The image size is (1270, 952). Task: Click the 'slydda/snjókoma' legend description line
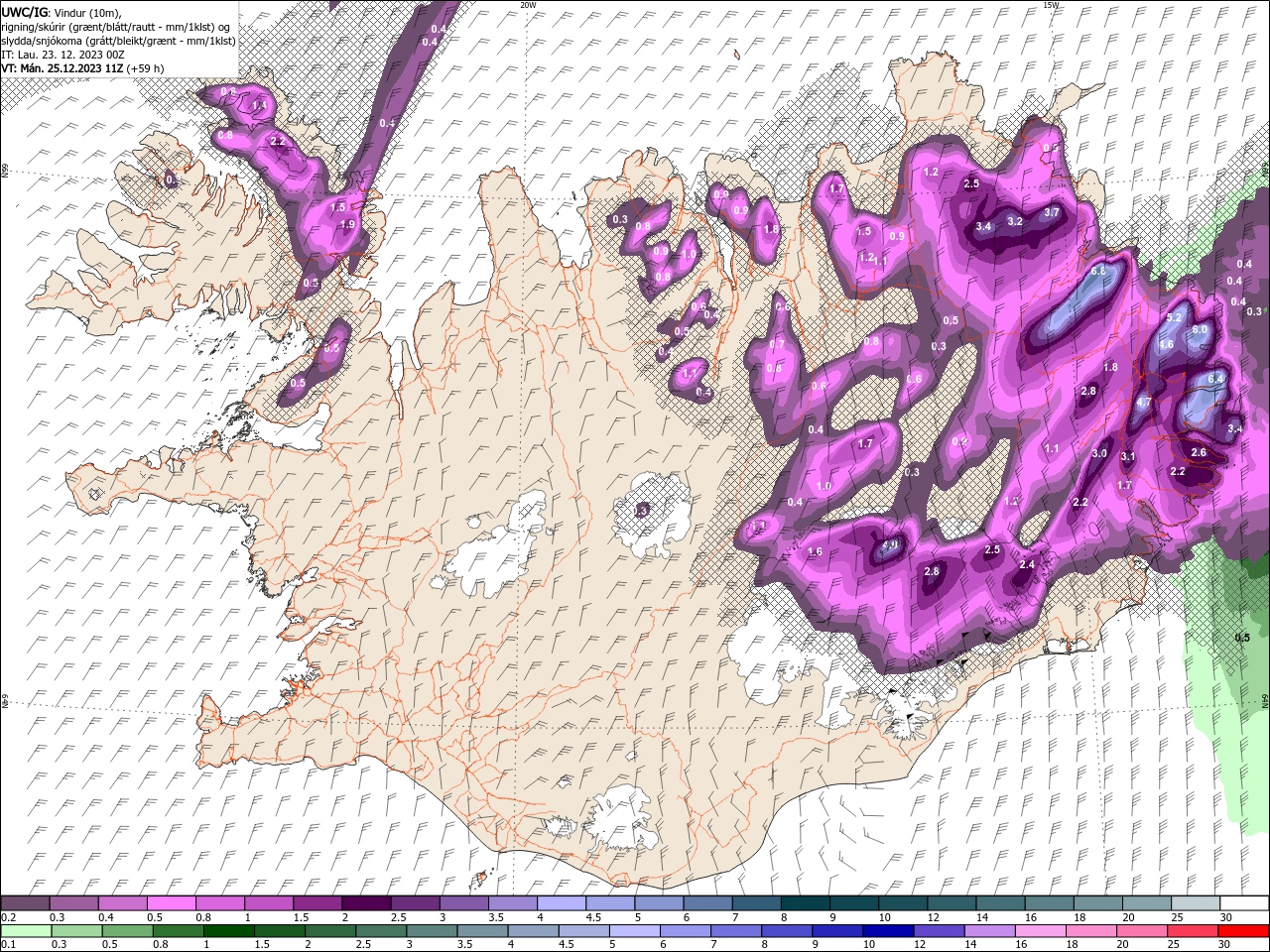click(118, 41)
